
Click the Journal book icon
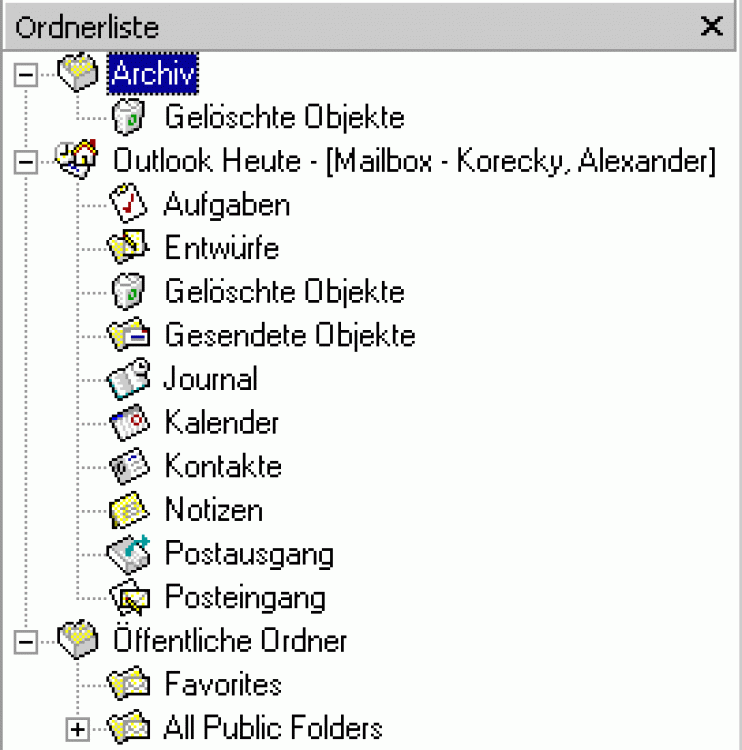point(132,379)
